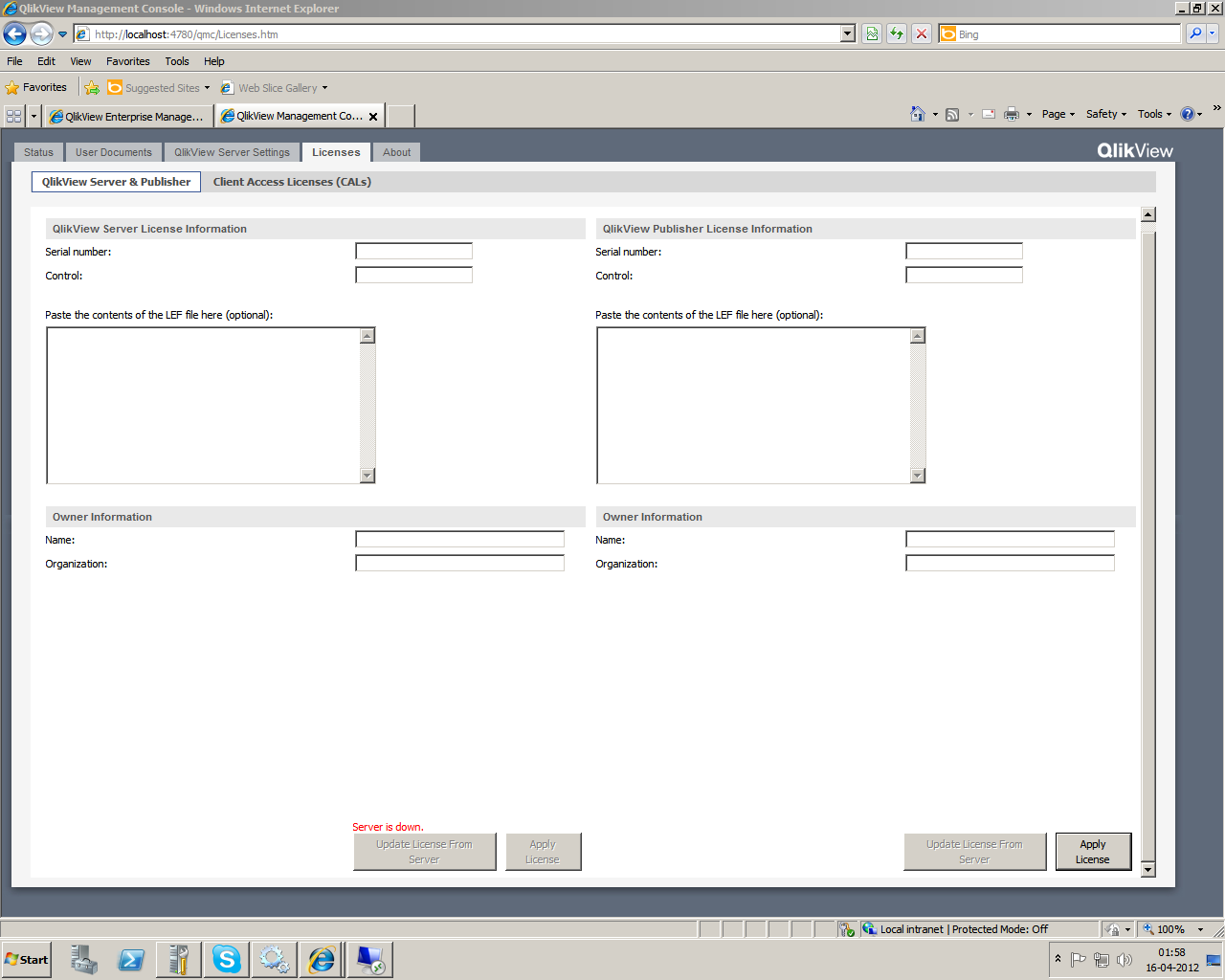Open the Safety menu dropdown

1106,114
